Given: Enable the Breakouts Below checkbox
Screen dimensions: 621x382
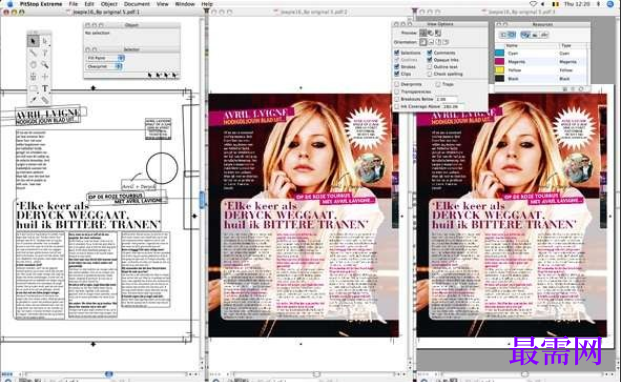Looking at the screenshot, I should point(396,99).
